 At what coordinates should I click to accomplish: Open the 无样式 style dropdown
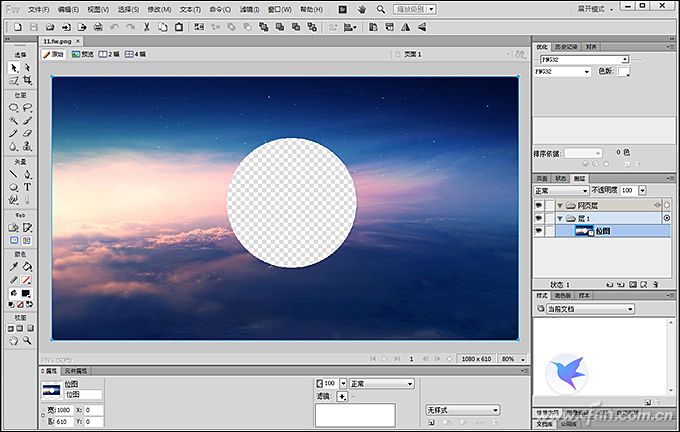(x=463, y=410)
